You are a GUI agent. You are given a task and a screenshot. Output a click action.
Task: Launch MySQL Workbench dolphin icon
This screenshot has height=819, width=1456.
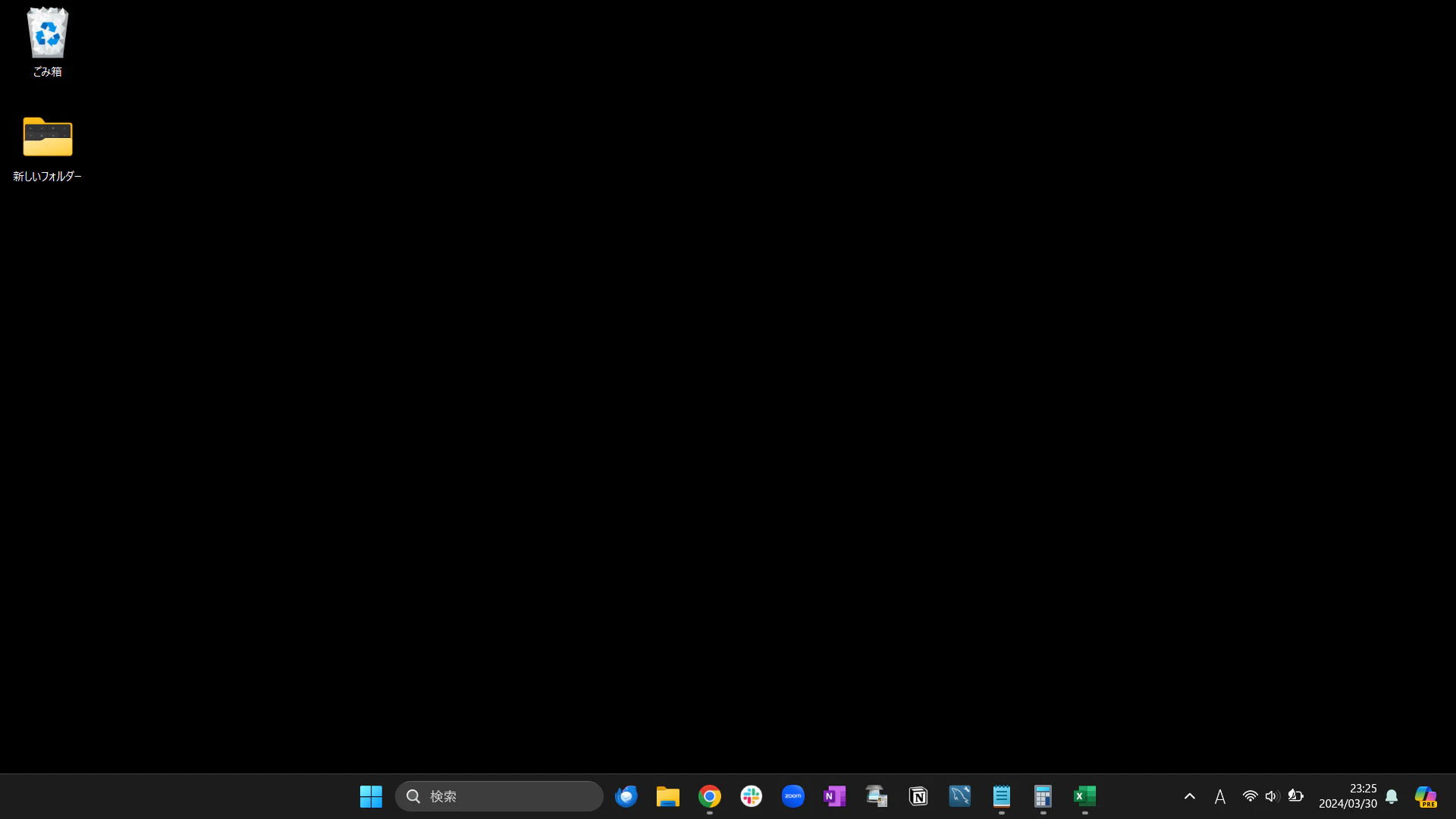(x=960, y=796)
